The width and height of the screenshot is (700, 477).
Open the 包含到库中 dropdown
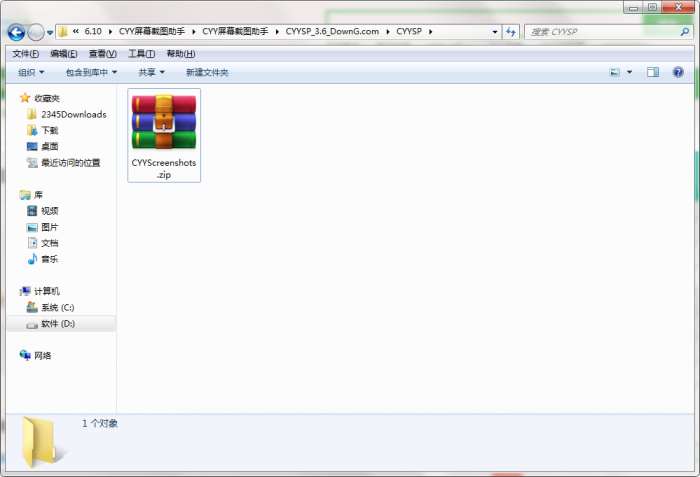(x=92, y=72)
